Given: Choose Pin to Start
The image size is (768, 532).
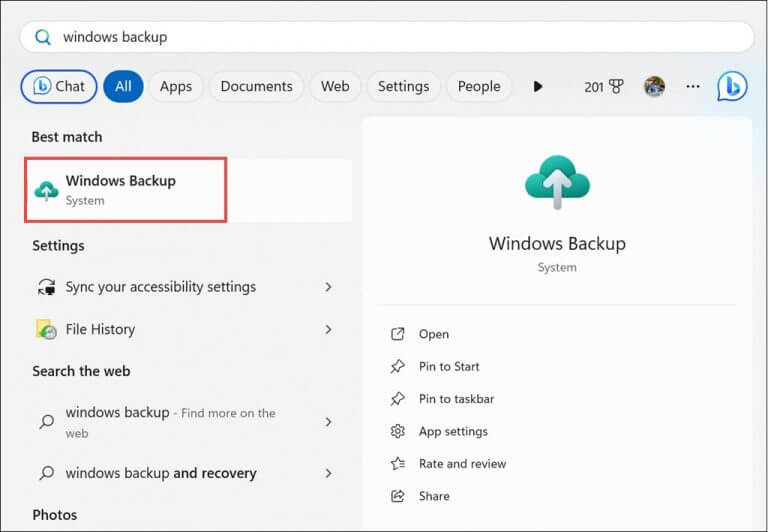Looking at the screenshot, I should [x=449, y=366].
